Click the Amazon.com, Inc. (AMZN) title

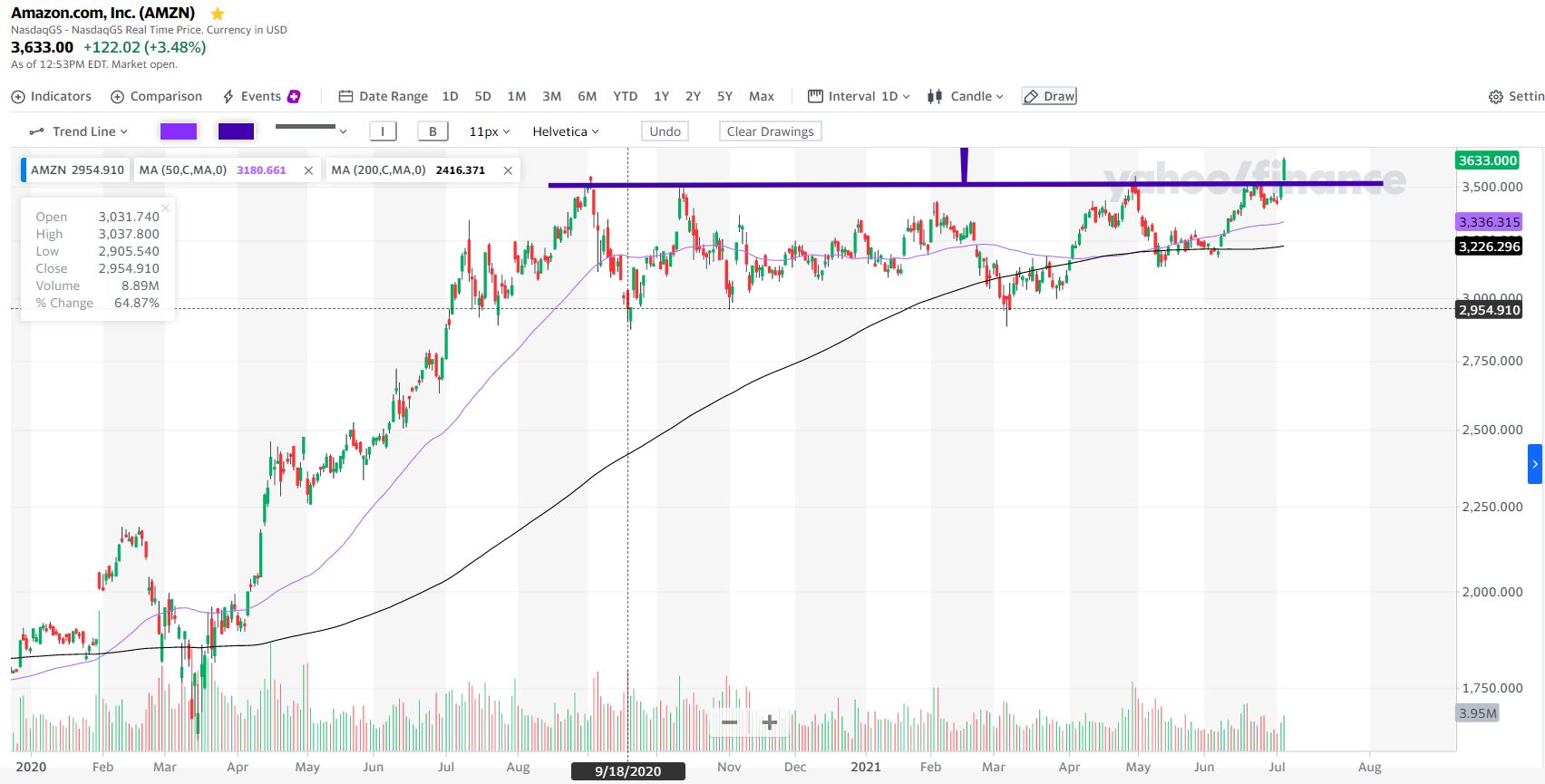click(102, 13)
